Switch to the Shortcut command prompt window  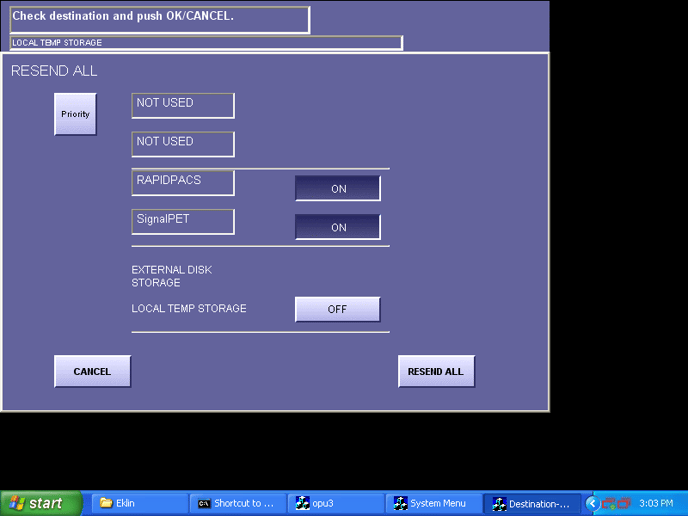pos(235,503)
